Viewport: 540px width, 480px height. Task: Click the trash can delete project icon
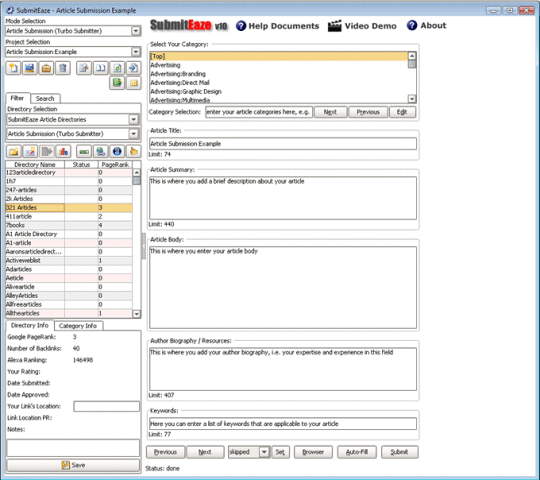63,68
